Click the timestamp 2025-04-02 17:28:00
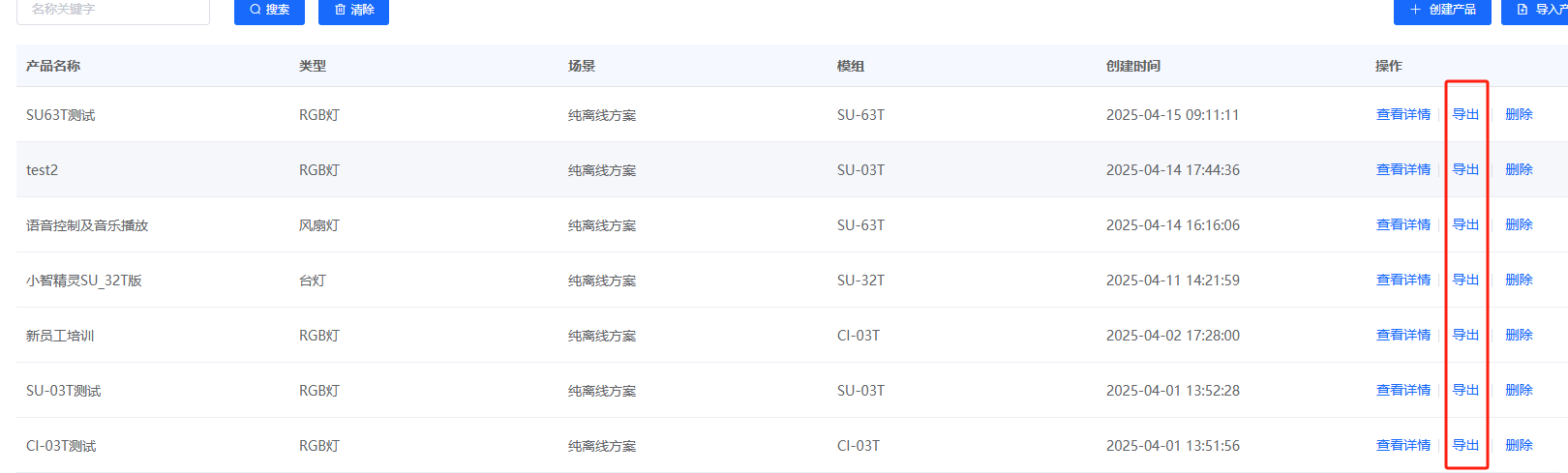The width and height of the screenshot is (1568, 473). (1173, 336)
